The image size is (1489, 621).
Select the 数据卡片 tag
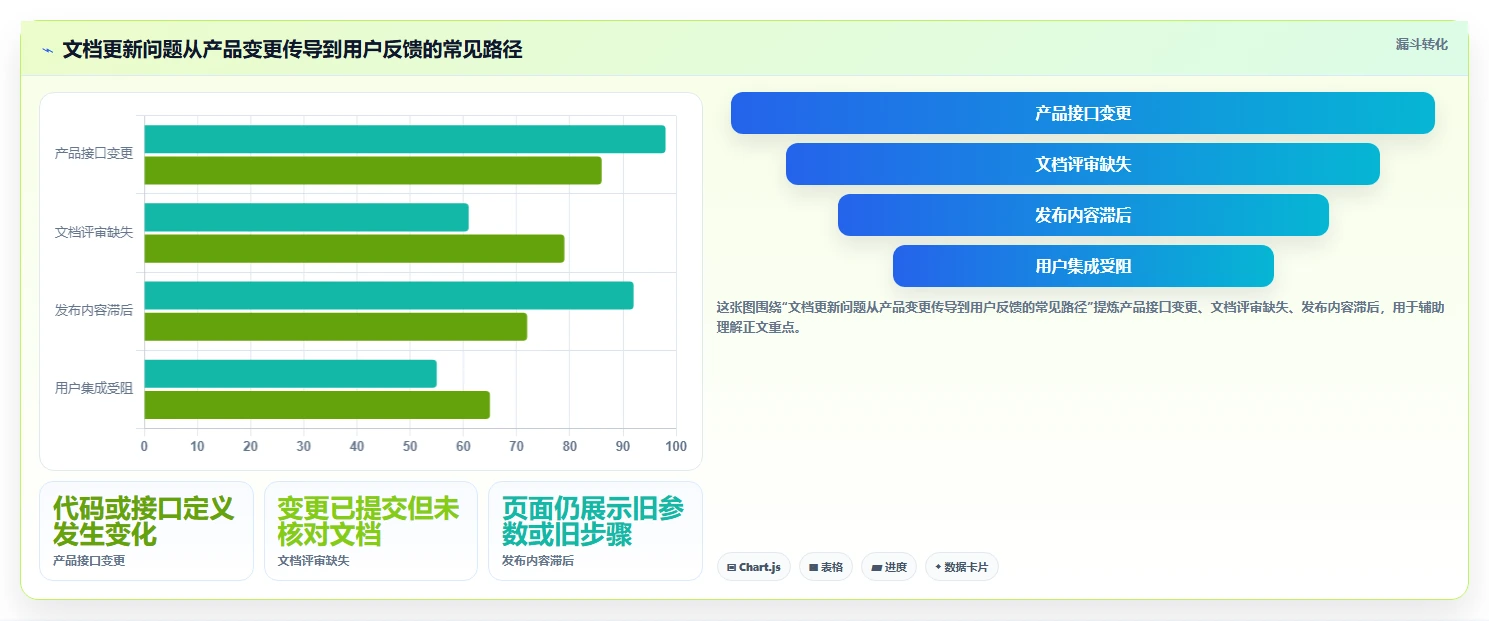click(961, 567)
